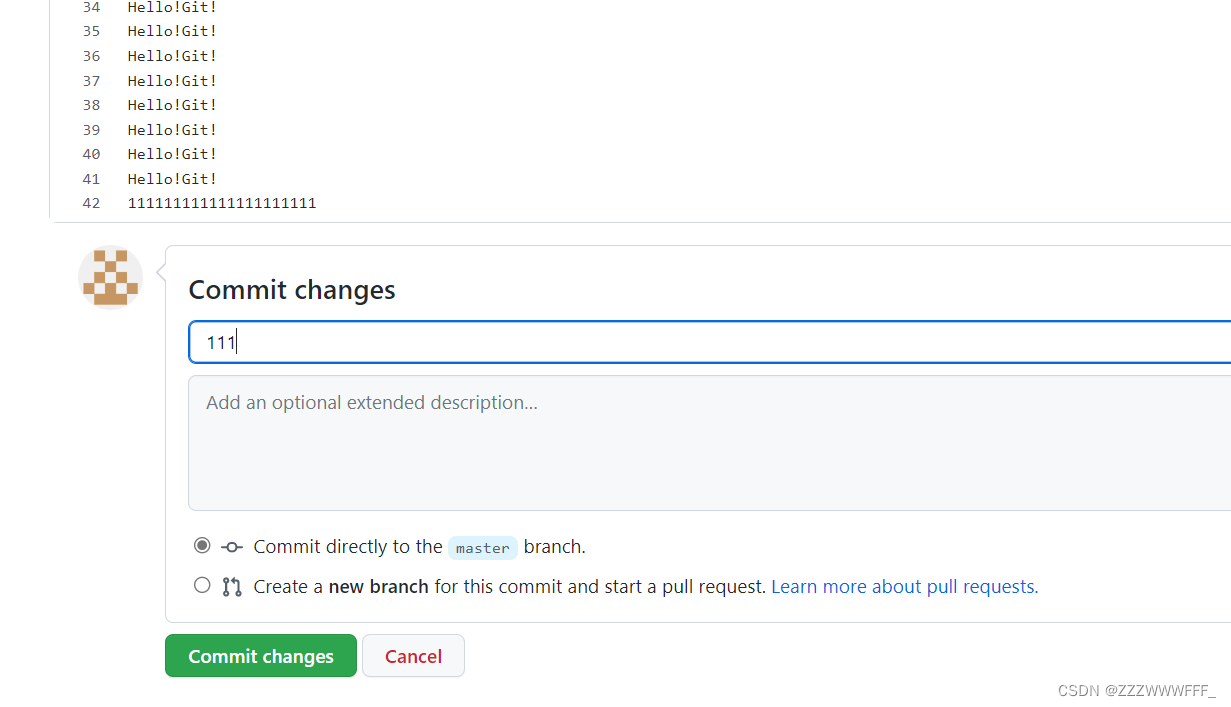1231x707 pixels.
Task: Click line number 42 in the editor
Action: [91, 203]
